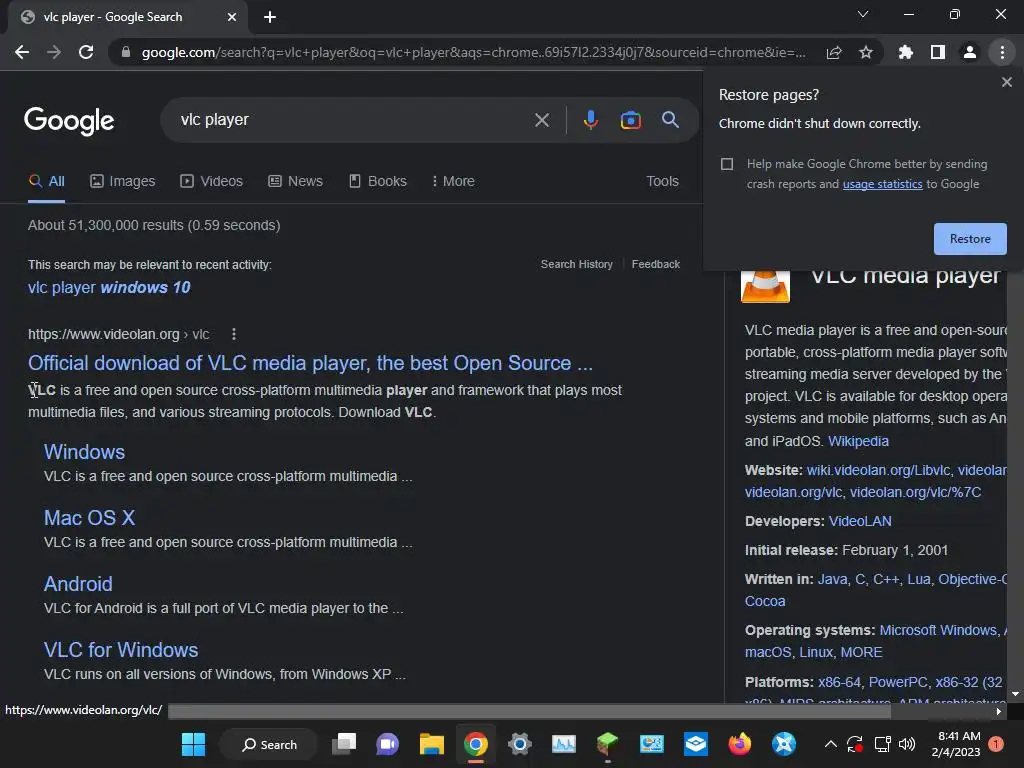Open Firefox from the taskbar
The height and width of the screenshot is (768, 1024).
[x=740, y=744]
